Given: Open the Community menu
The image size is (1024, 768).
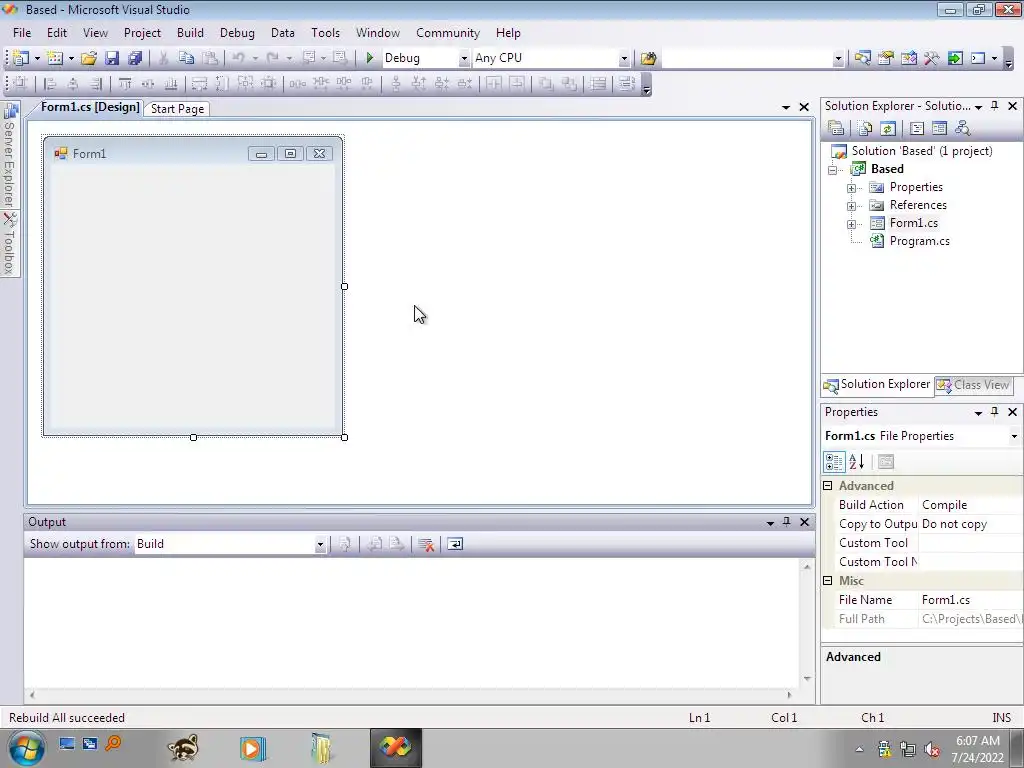Looking at the screenshot, I should tap(447, 33).
